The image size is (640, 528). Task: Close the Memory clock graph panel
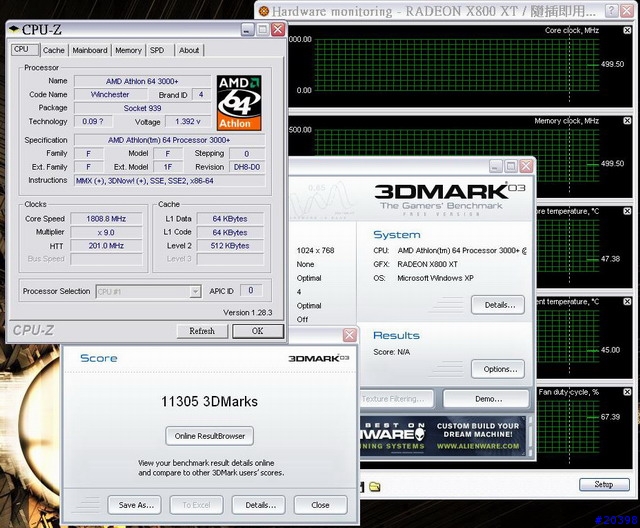pos(627,121)
